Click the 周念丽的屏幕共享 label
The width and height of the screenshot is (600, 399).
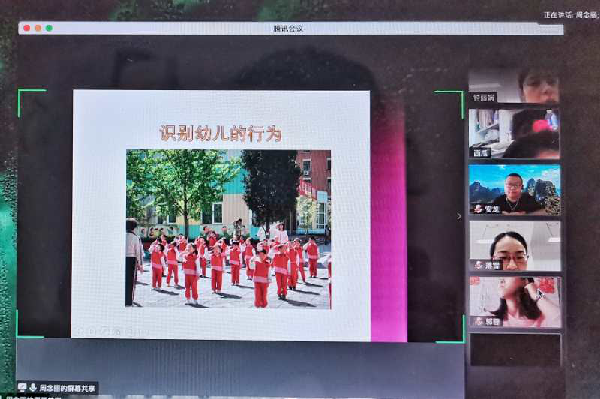click(x=67, y=388)
